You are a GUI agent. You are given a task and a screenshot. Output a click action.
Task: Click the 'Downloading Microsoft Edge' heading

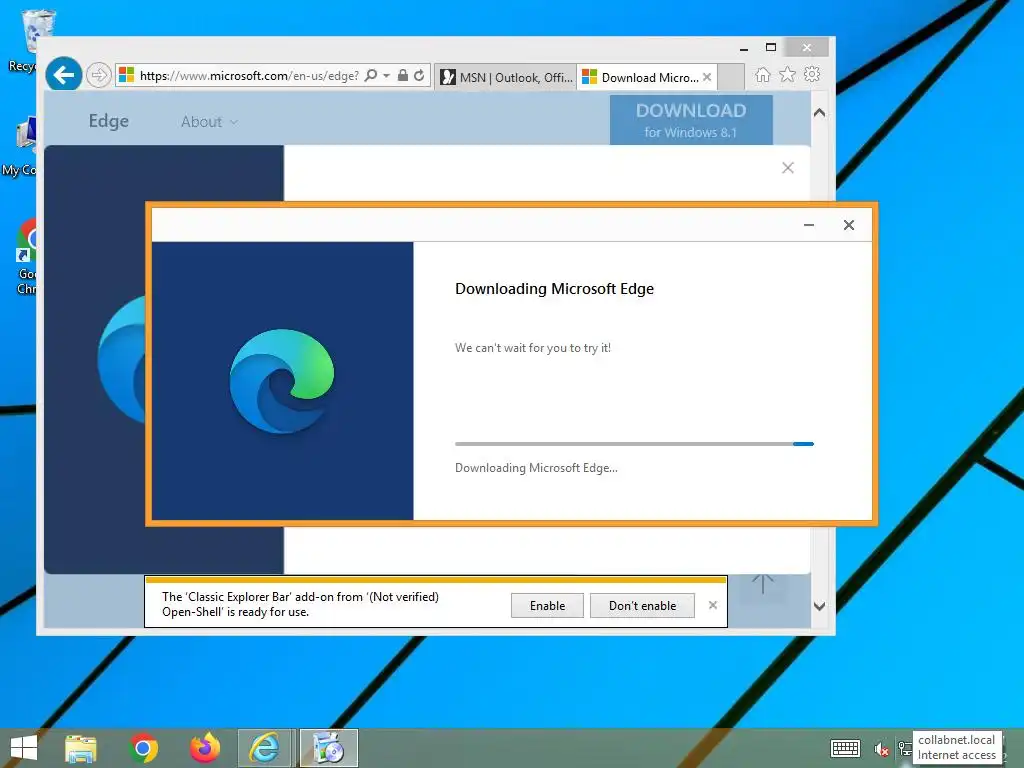point(554,289)
